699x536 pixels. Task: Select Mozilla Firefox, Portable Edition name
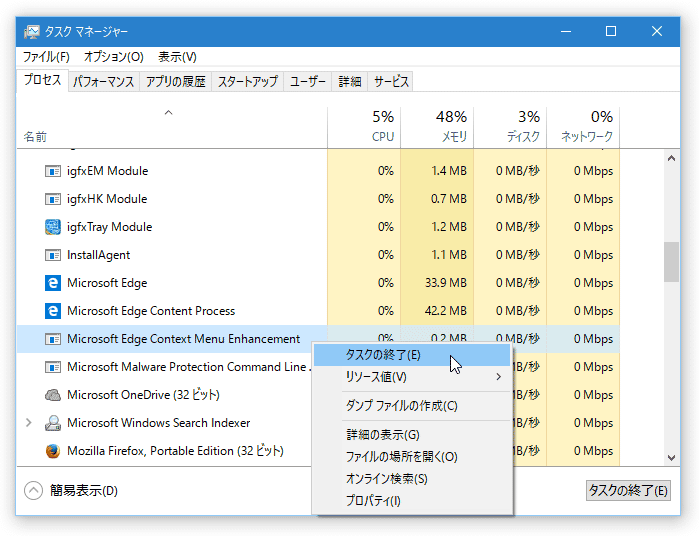pos(175,451)
